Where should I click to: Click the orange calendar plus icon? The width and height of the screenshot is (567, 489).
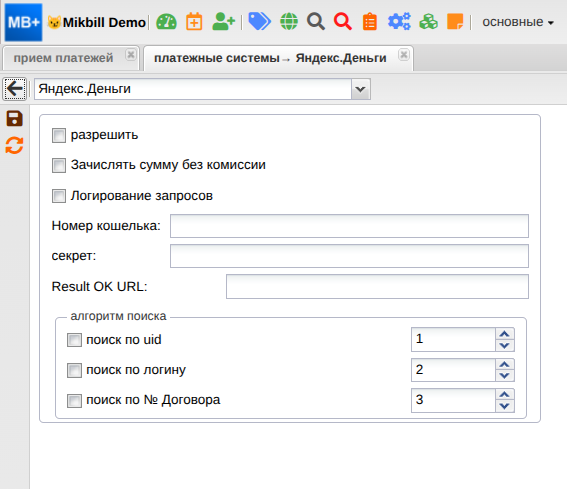pyautogui.click(x=194, y=22)
